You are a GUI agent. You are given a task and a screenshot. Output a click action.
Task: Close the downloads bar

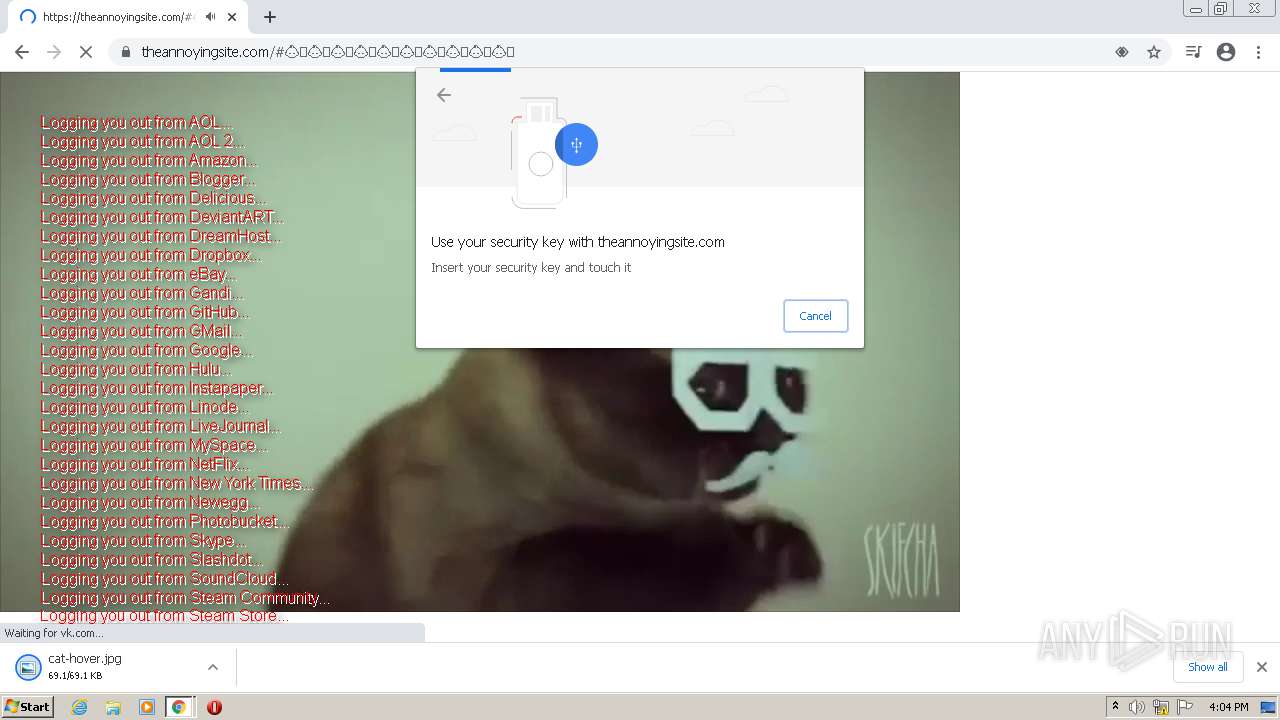click(1261, 667)
